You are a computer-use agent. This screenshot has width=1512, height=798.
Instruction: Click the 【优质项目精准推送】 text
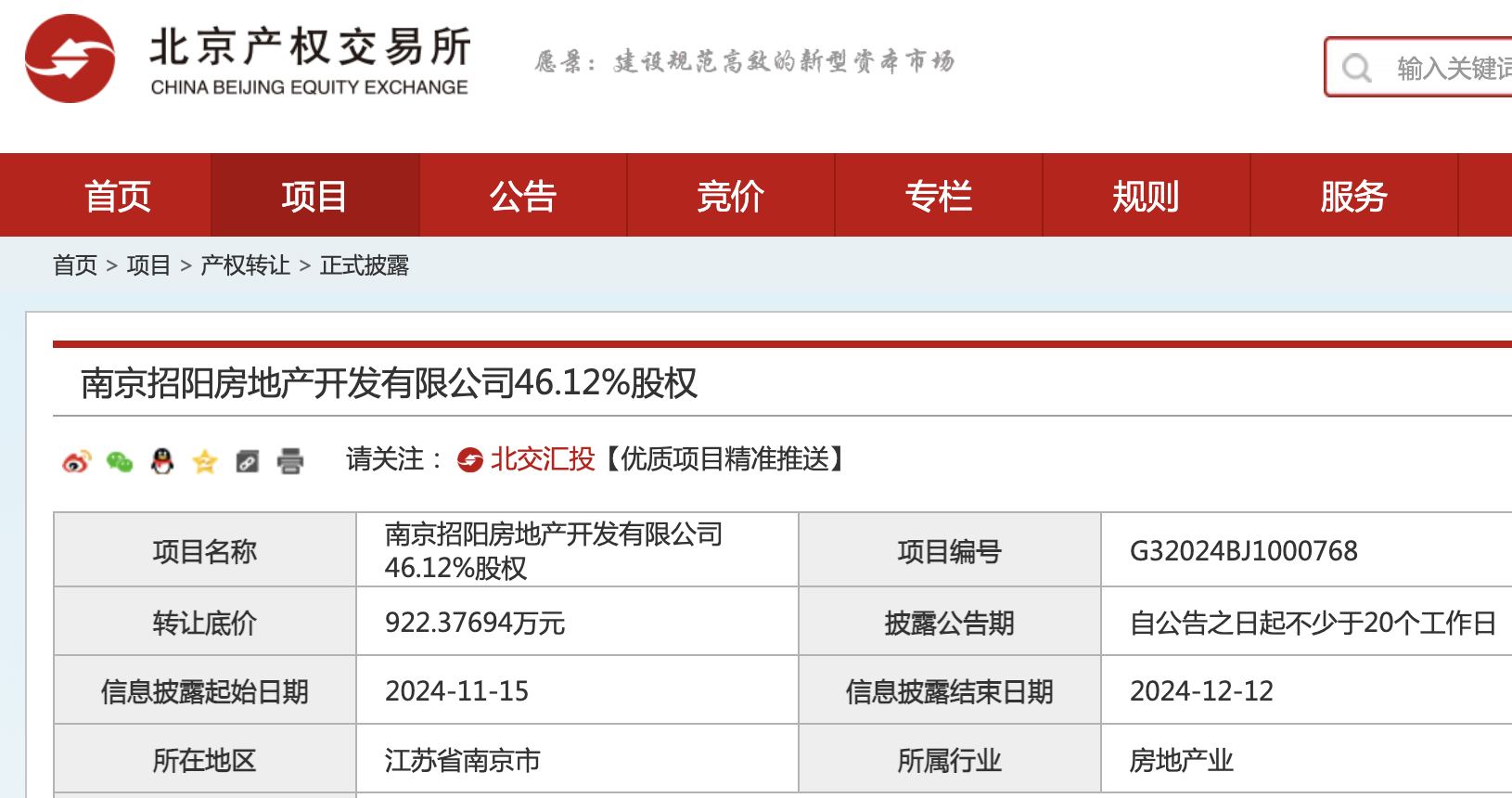click(725, 459)
